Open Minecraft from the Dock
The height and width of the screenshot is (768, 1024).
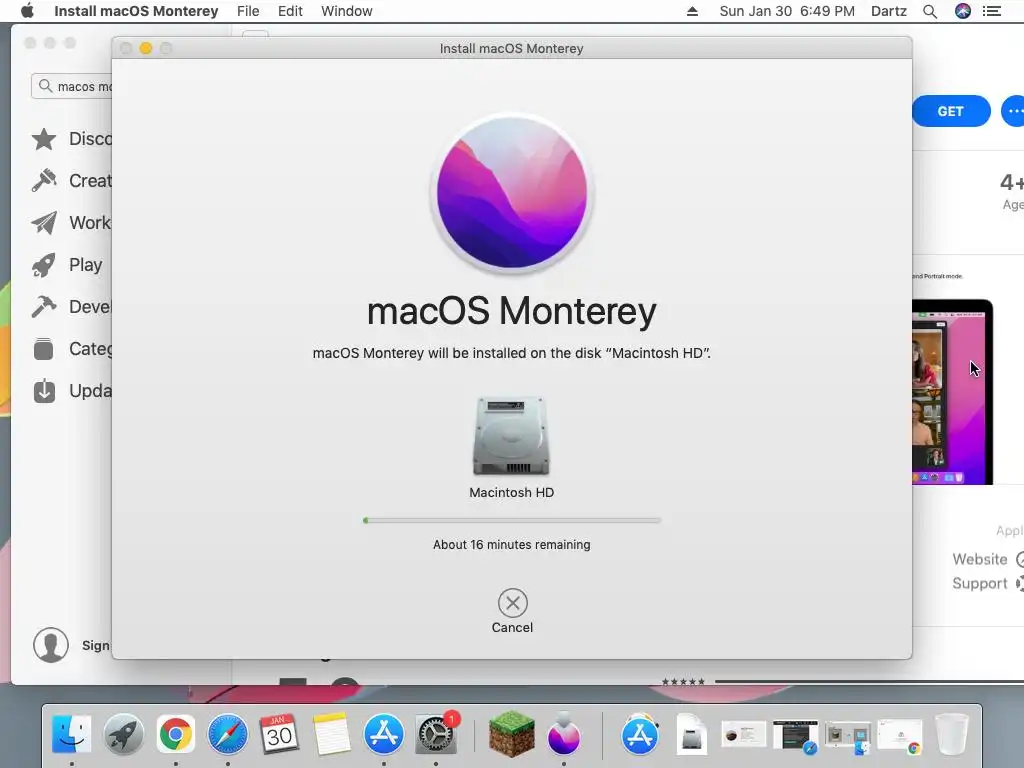click(x=511, y=734)
